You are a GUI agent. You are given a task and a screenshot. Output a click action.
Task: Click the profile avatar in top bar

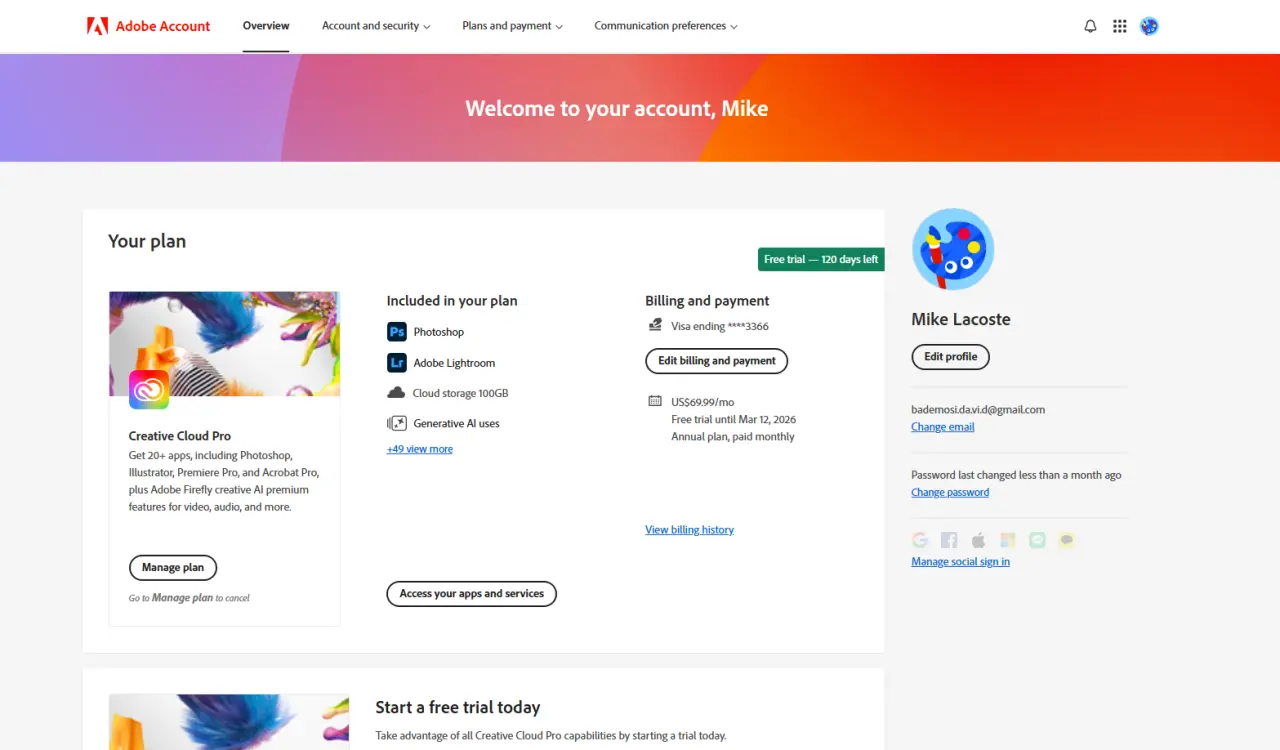pyautogui.click(x=1149, y=26)
